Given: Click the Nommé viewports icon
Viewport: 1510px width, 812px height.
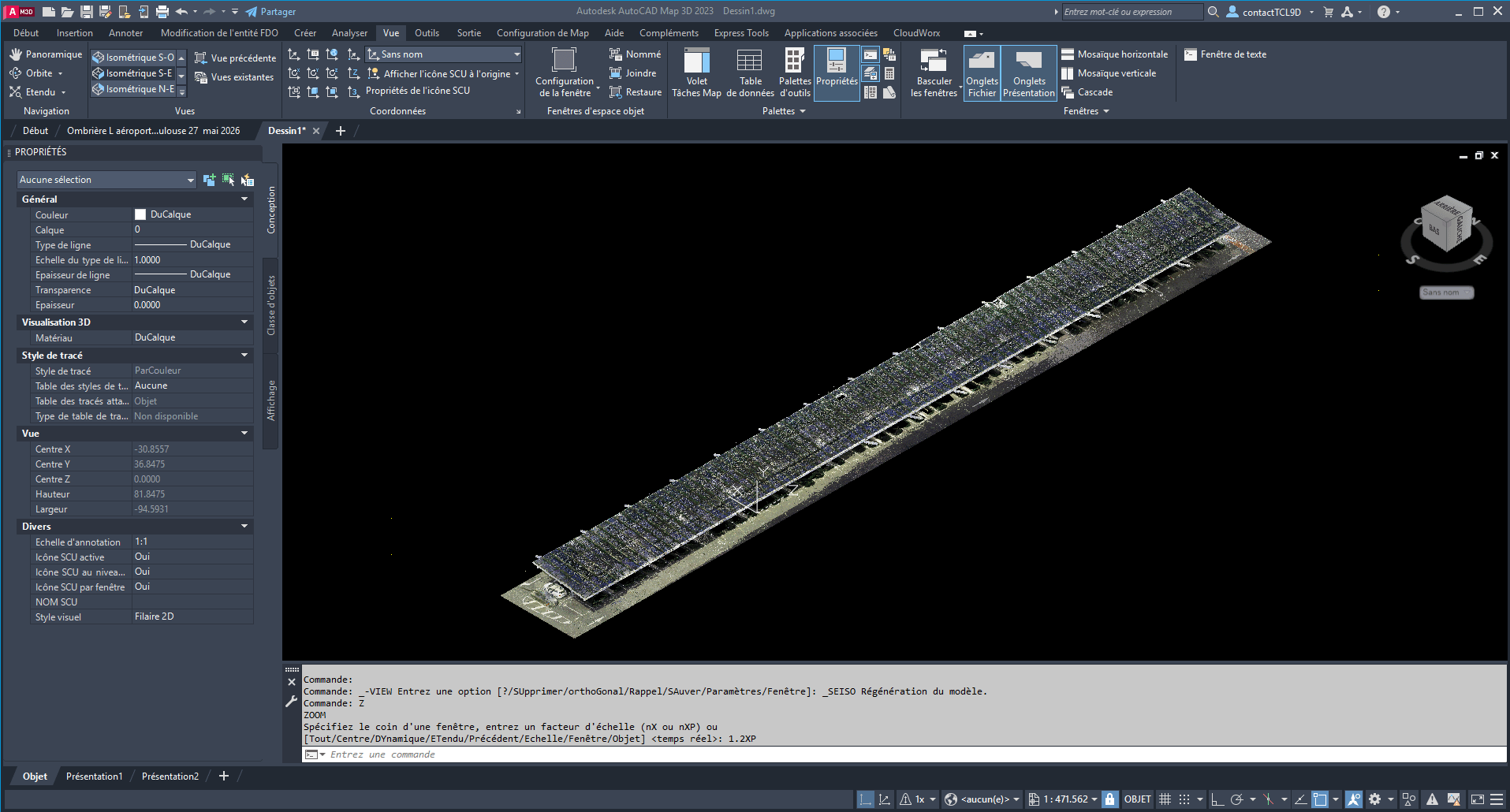Looking at the screenshot, I should coord(616,54).
